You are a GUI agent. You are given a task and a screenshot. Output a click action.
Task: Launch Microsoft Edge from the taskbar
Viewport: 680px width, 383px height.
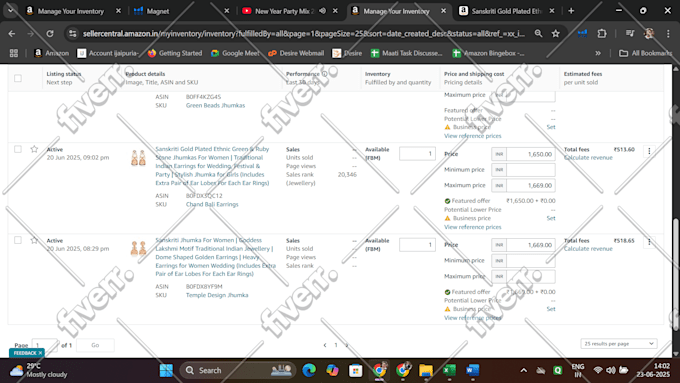click(309, 370)
